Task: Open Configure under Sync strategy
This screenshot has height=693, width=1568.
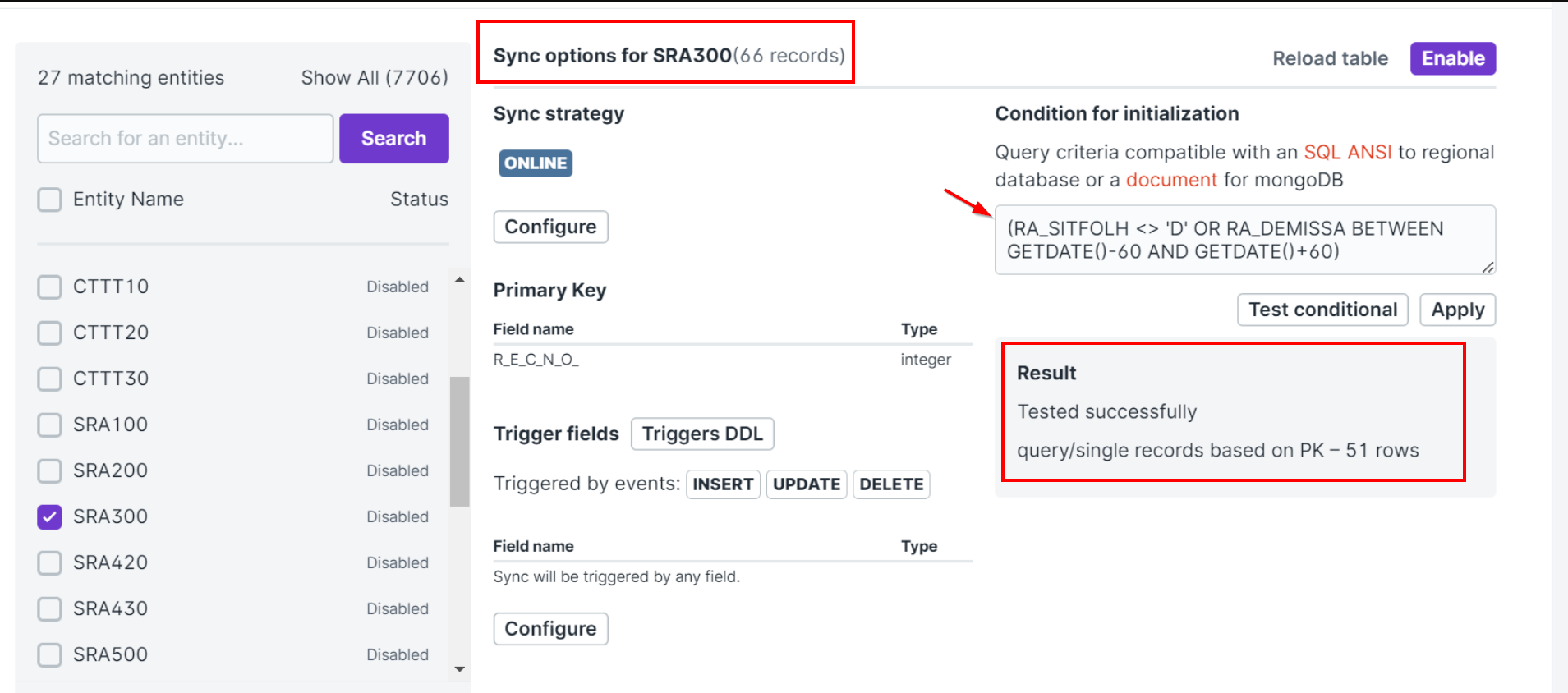Action: click(550, 227)
